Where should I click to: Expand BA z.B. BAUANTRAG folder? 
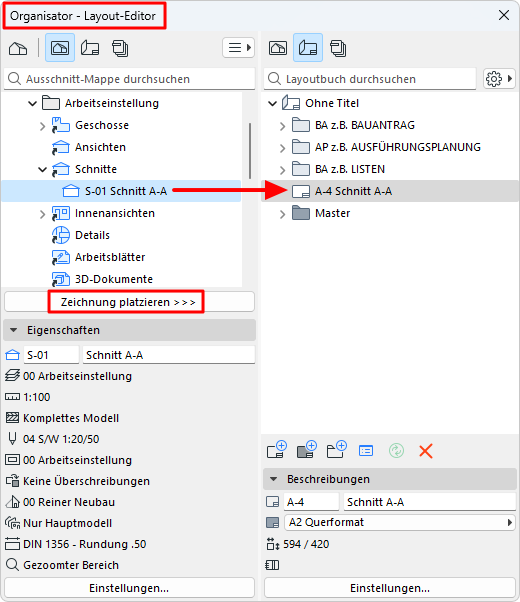tap(283, 126)
